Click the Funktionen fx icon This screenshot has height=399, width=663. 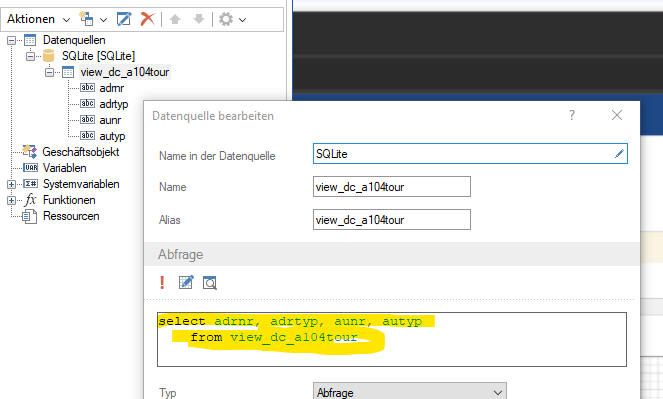(30, 200)
